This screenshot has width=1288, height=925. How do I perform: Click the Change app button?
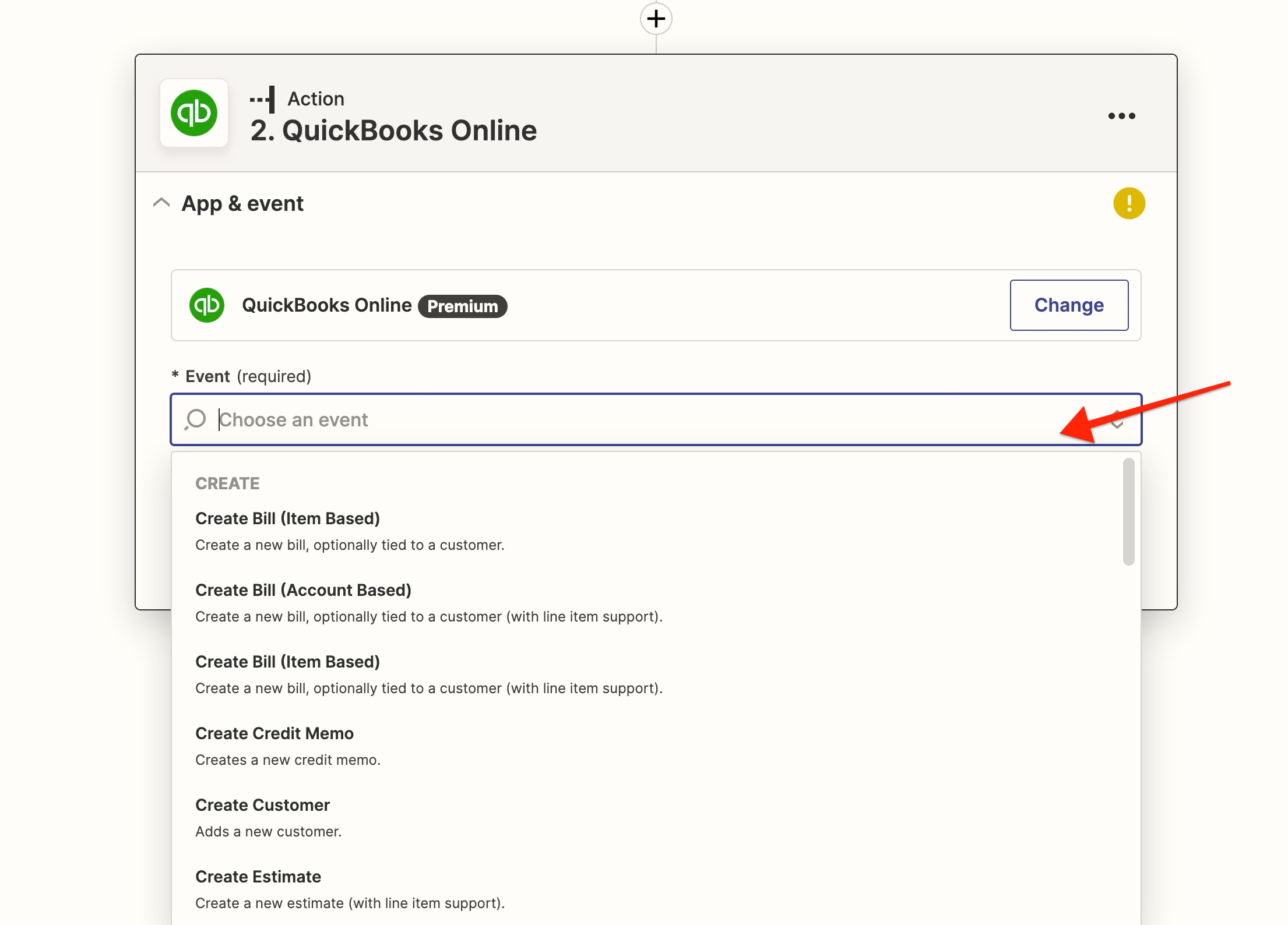[1069, 305]
